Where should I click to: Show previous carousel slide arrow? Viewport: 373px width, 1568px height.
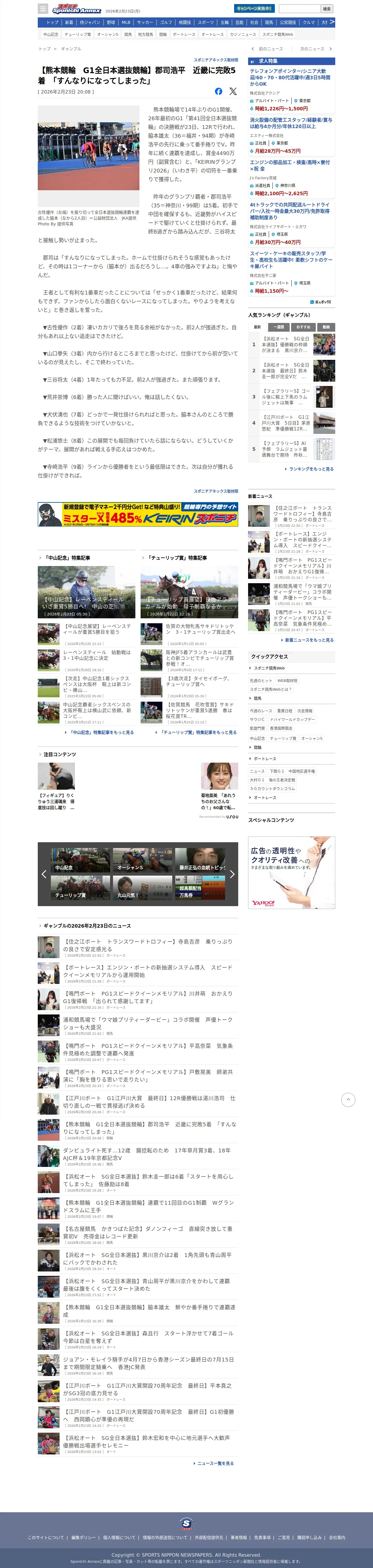tap(44, 874)
